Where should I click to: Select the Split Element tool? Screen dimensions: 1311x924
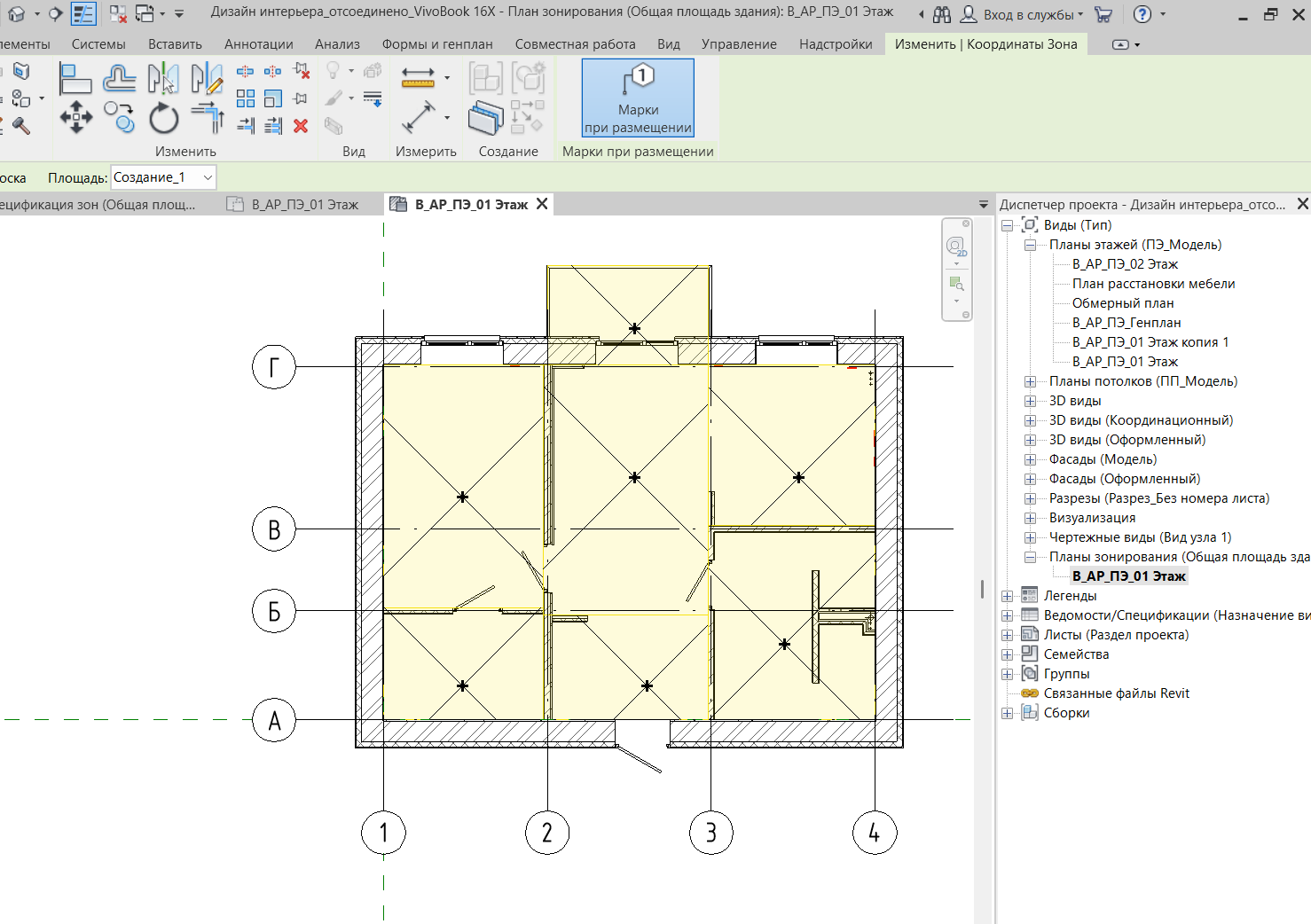coord(246,71)
